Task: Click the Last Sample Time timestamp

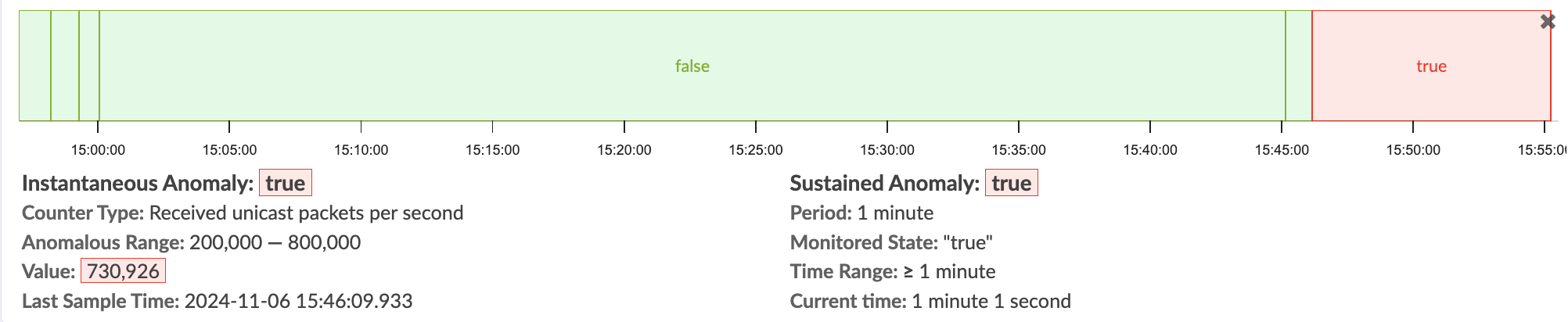Action: [x=298, y=301]
